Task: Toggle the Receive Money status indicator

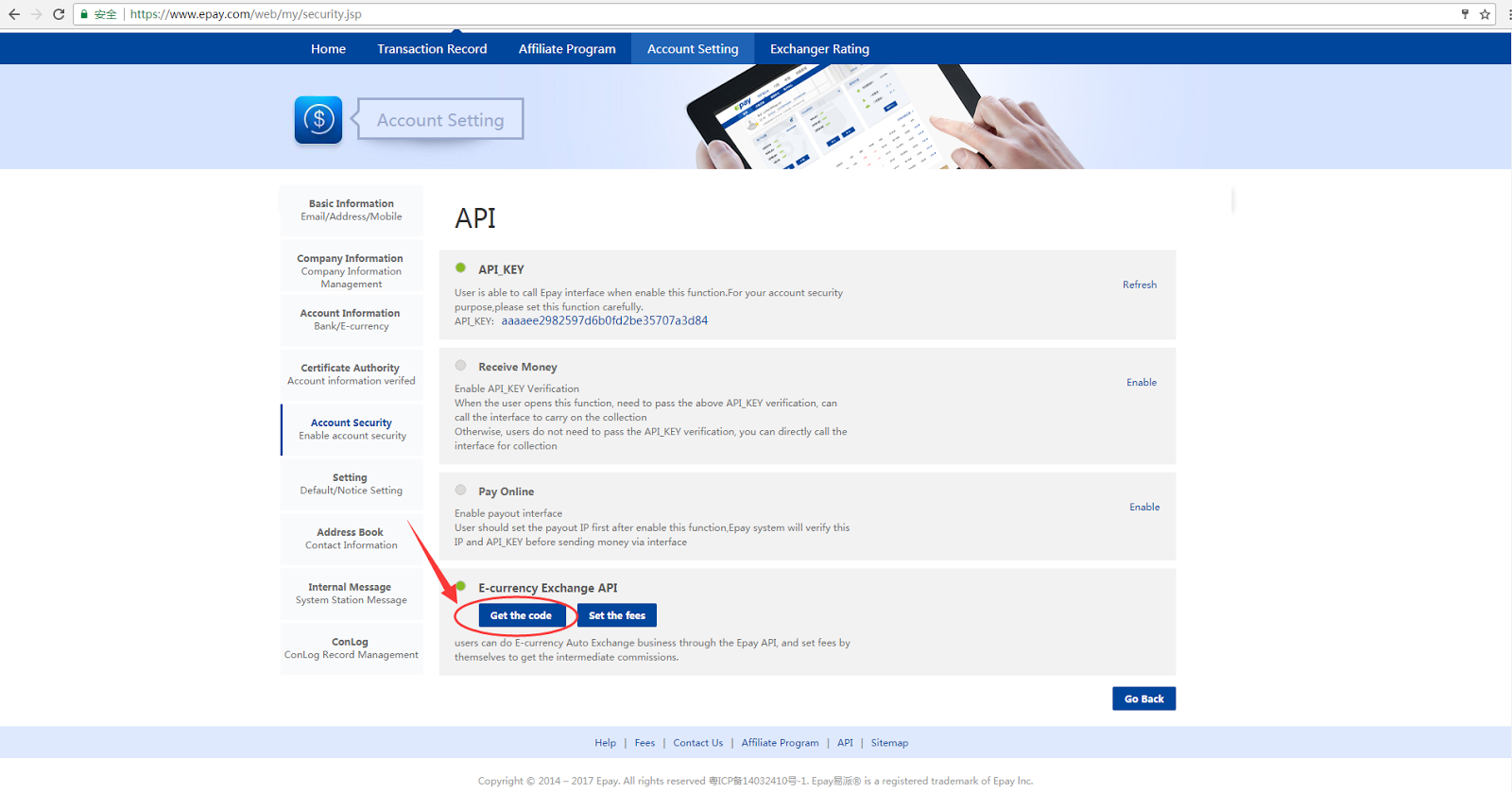Action: point(461,366)
